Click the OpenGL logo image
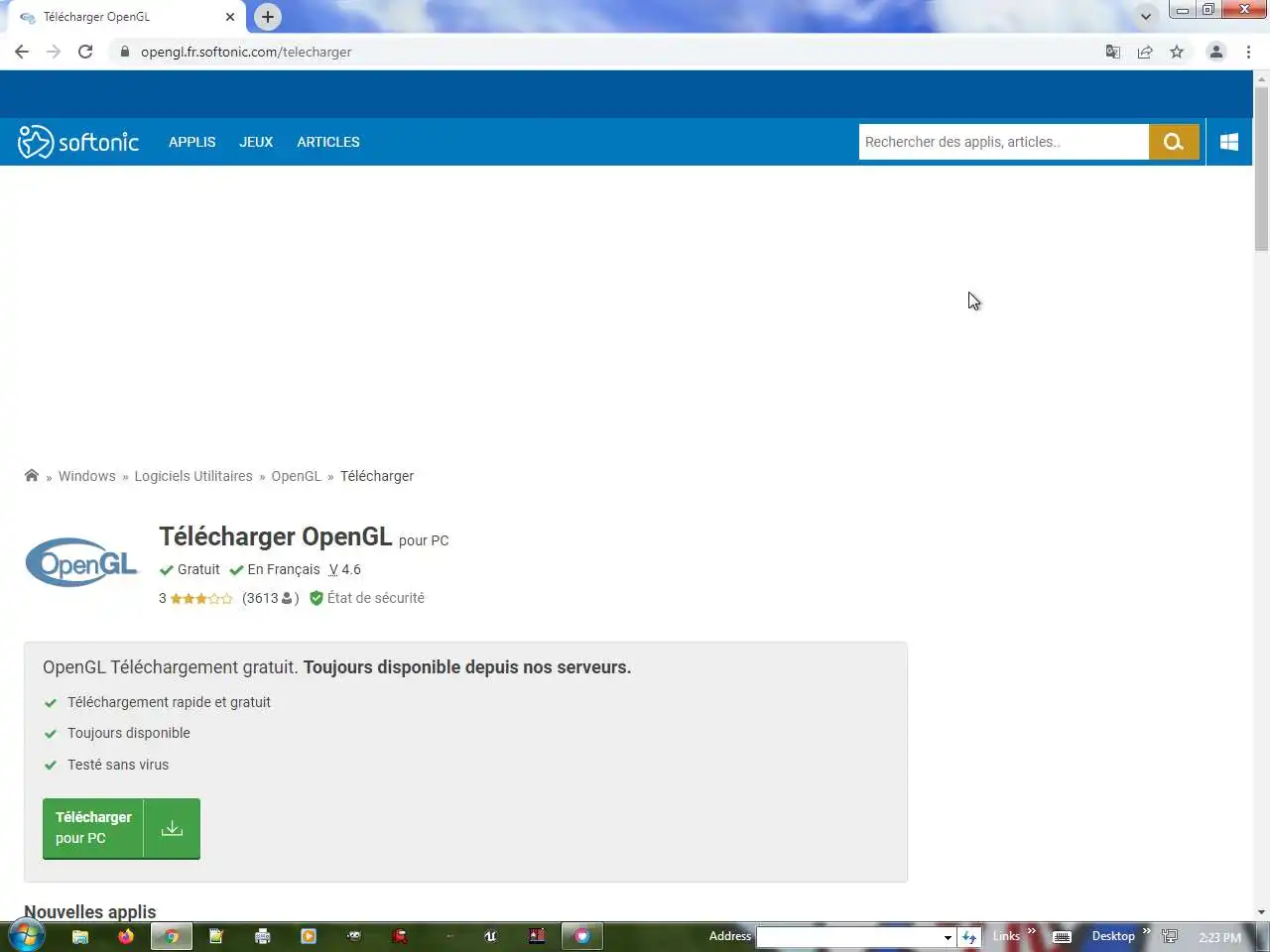1270x952 pixels. click(x=82, y=563)
